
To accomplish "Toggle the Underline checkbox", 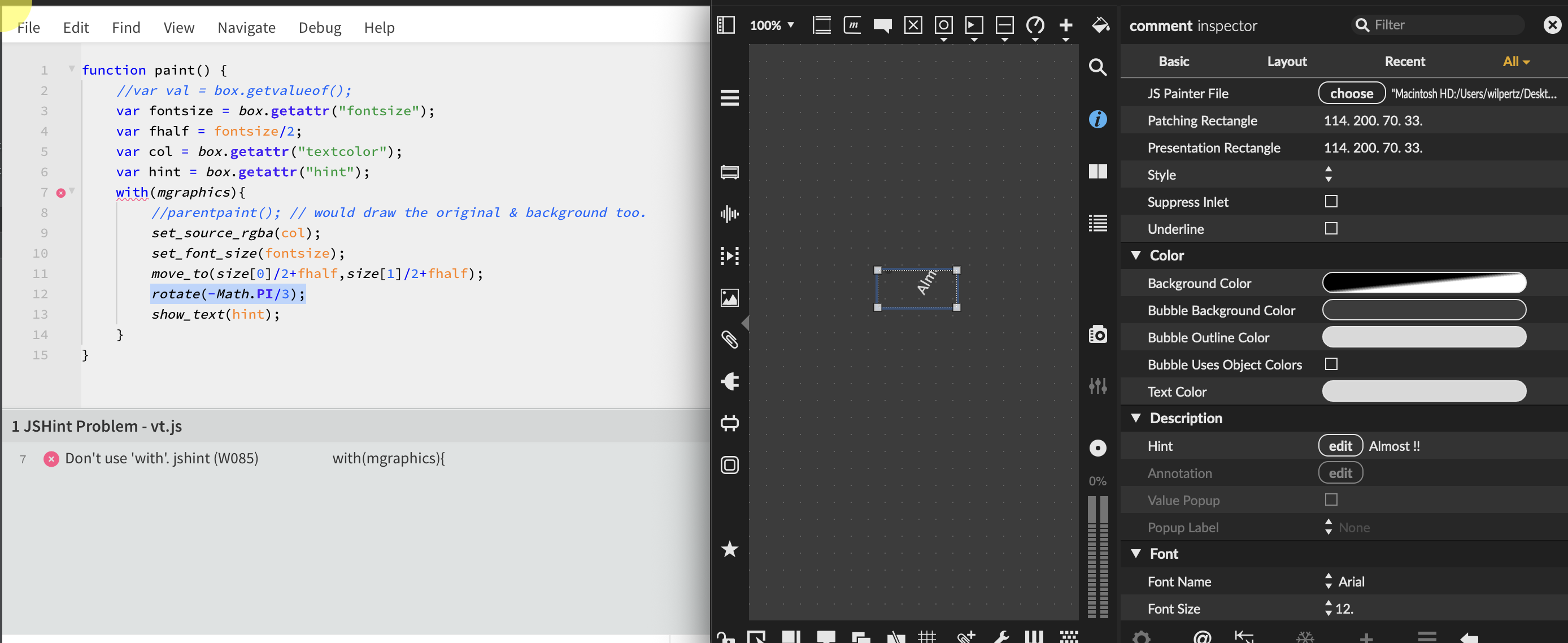I will coord(1331,229).
